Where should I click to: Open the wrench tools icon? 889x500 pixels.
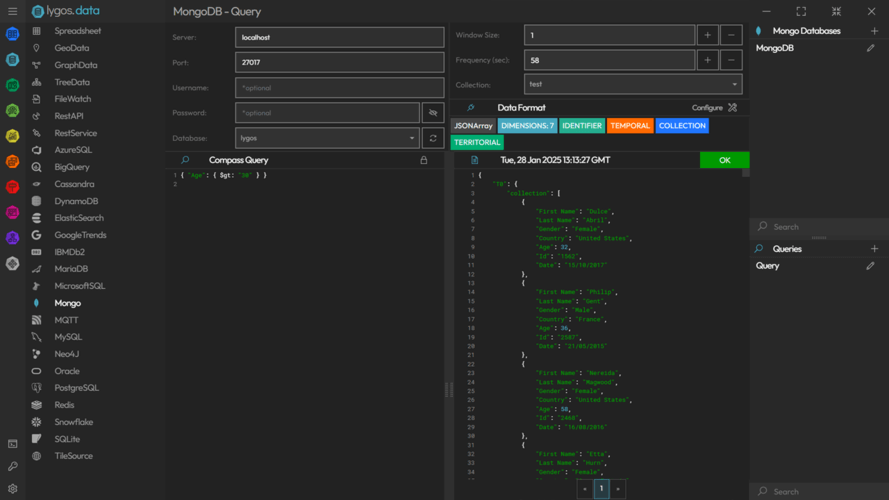click(12, 466)
